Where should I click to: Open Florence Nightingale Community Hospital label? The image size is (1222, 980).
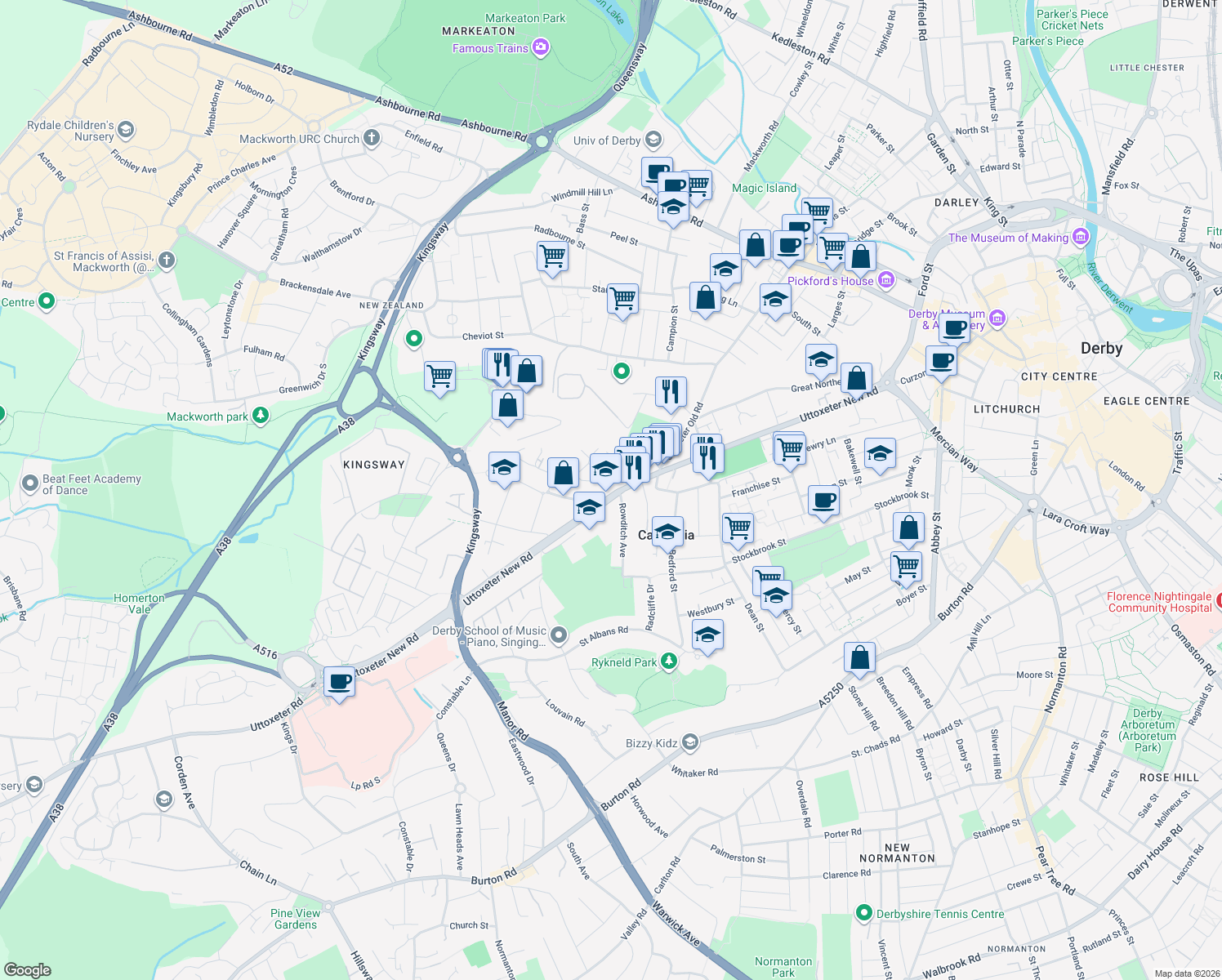click(1160, 601)
